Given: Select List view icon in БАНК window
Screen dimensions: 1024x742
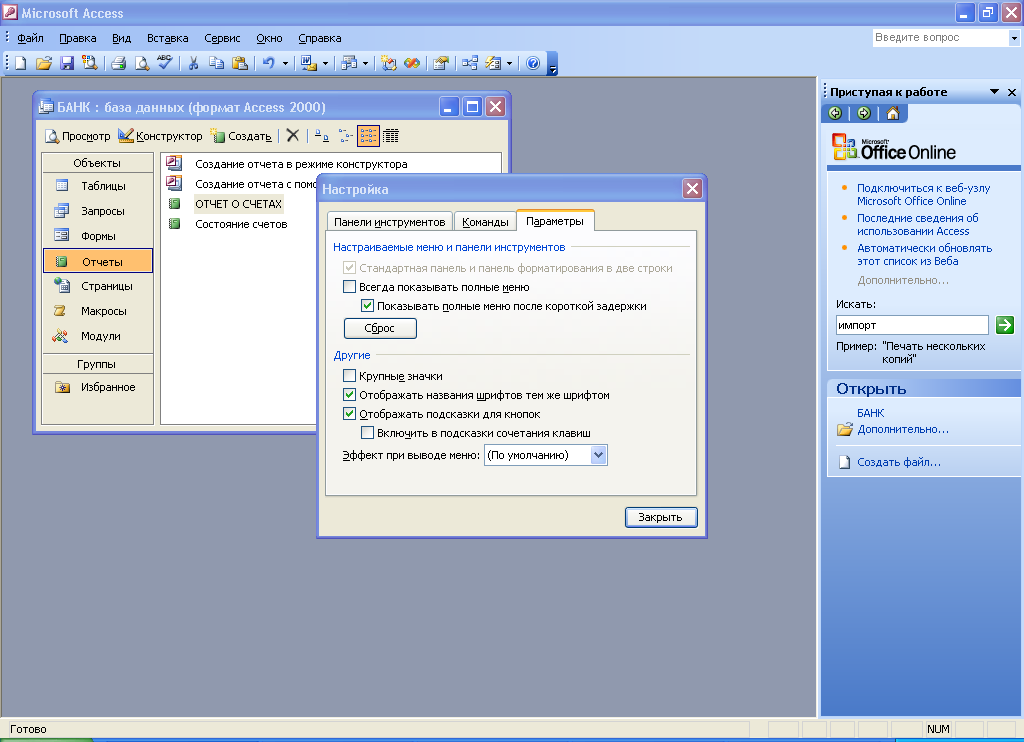Looking at the screenshot, I should pyautogui.click(x=368, y=136).
